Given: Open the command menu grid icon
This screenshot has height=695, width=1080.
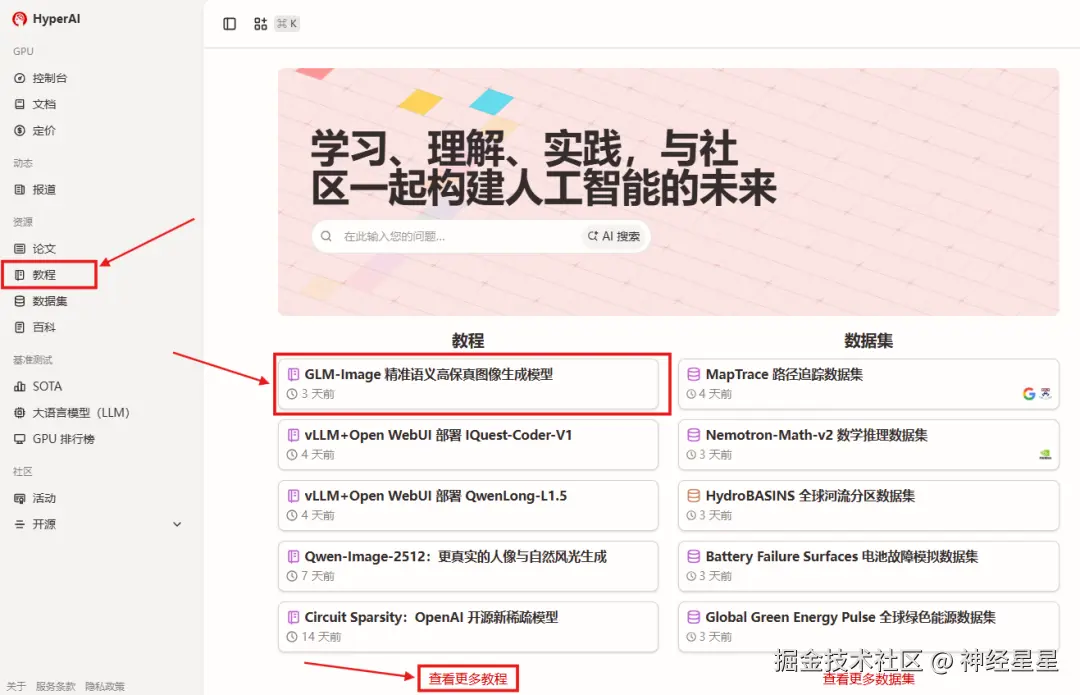Looking at the screenshot, I should click(260, 23).
